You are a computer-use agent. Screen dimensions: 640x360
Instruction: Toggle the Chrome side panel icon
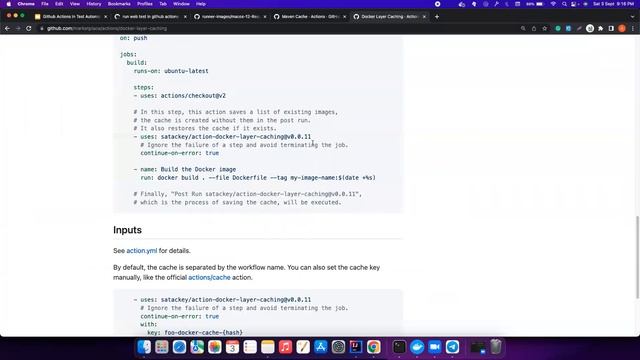click(611, 29)
